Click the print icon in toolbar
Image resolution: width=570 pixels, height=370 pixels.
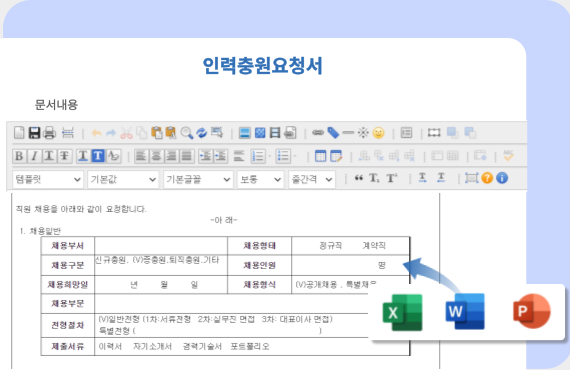point(49,133)
